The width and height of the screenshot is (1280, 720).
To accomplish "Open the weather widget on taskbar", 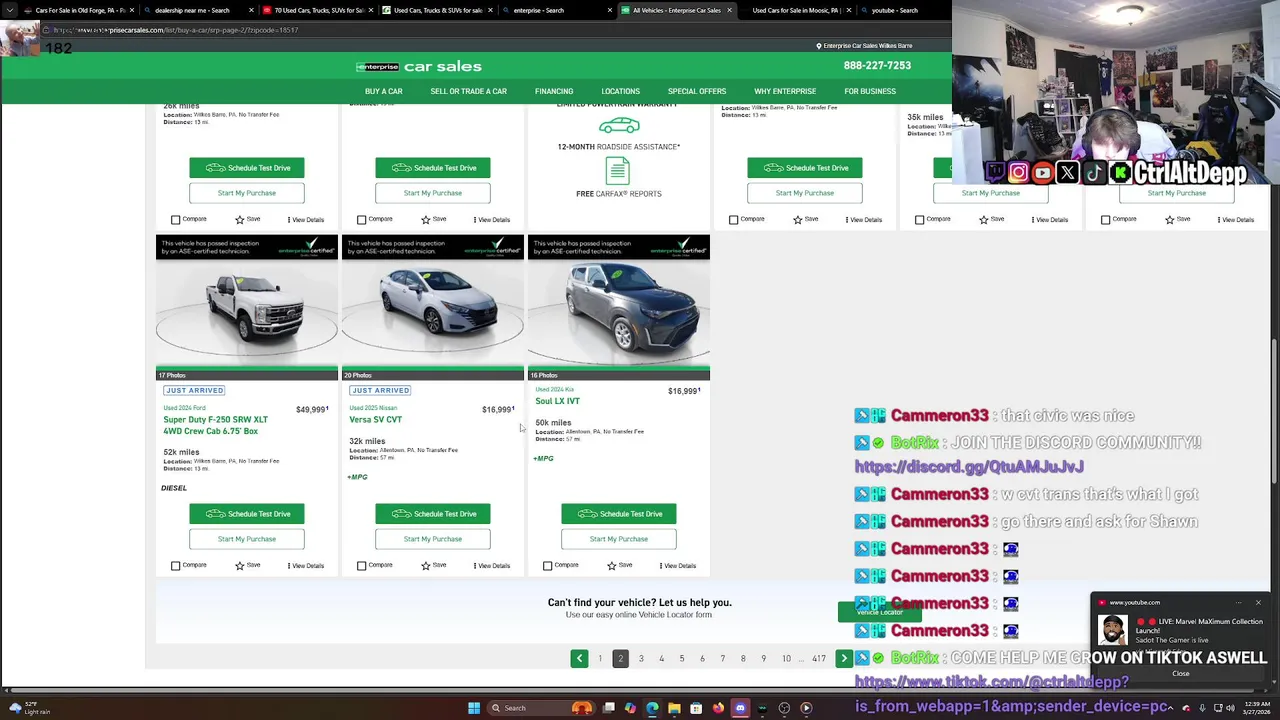I will coord(28,708).
